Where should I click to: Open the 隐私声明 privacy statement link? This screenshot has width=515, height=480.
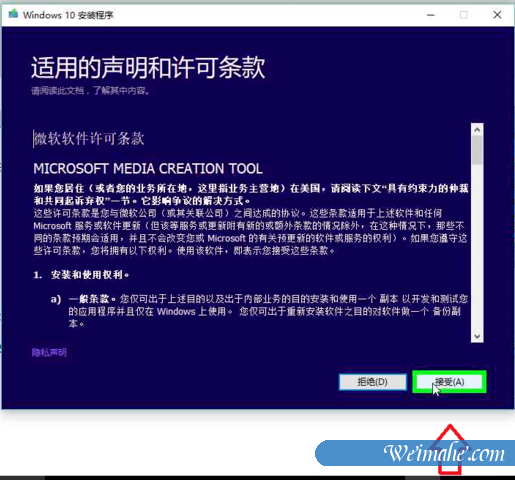[x=49, y=352]
